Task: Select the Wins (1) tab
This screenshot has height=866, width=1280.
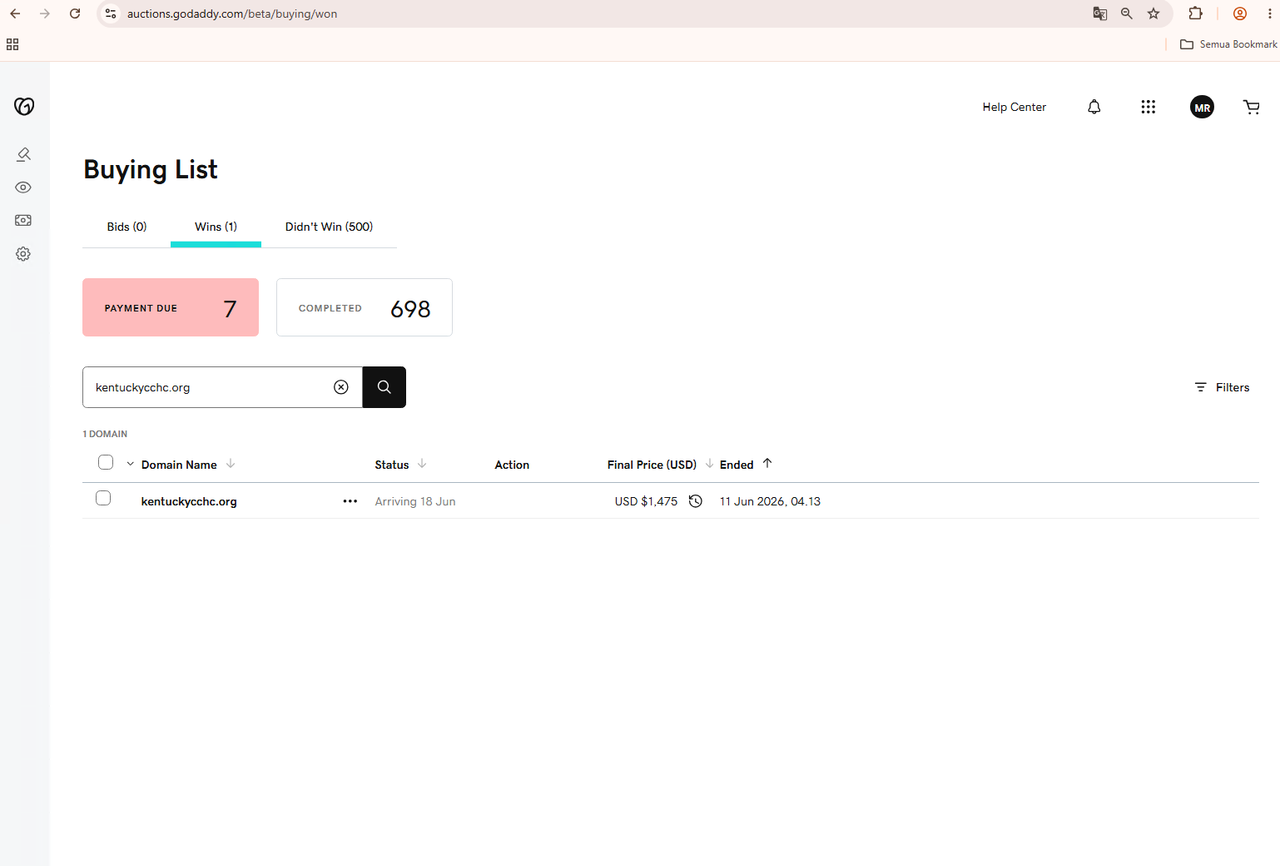Action: coord(216,227)
